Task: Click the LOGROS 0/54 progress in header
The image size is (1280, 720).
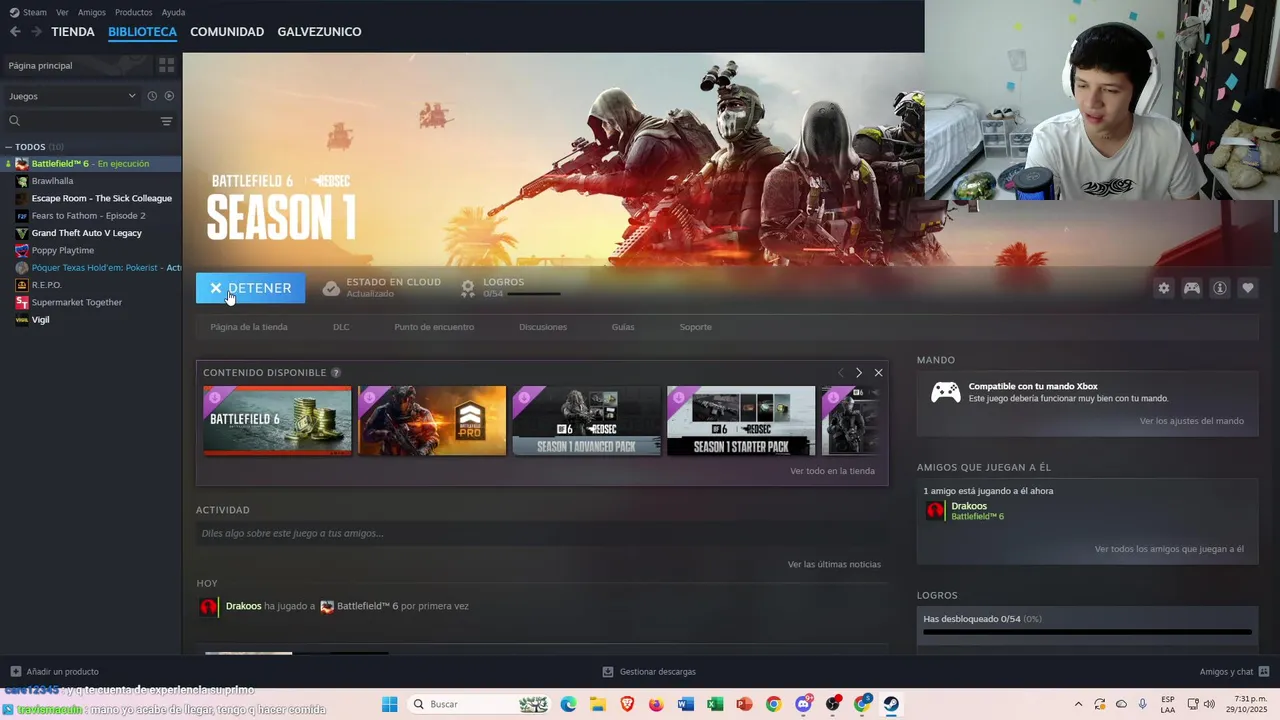Action: tap(510, 288)
